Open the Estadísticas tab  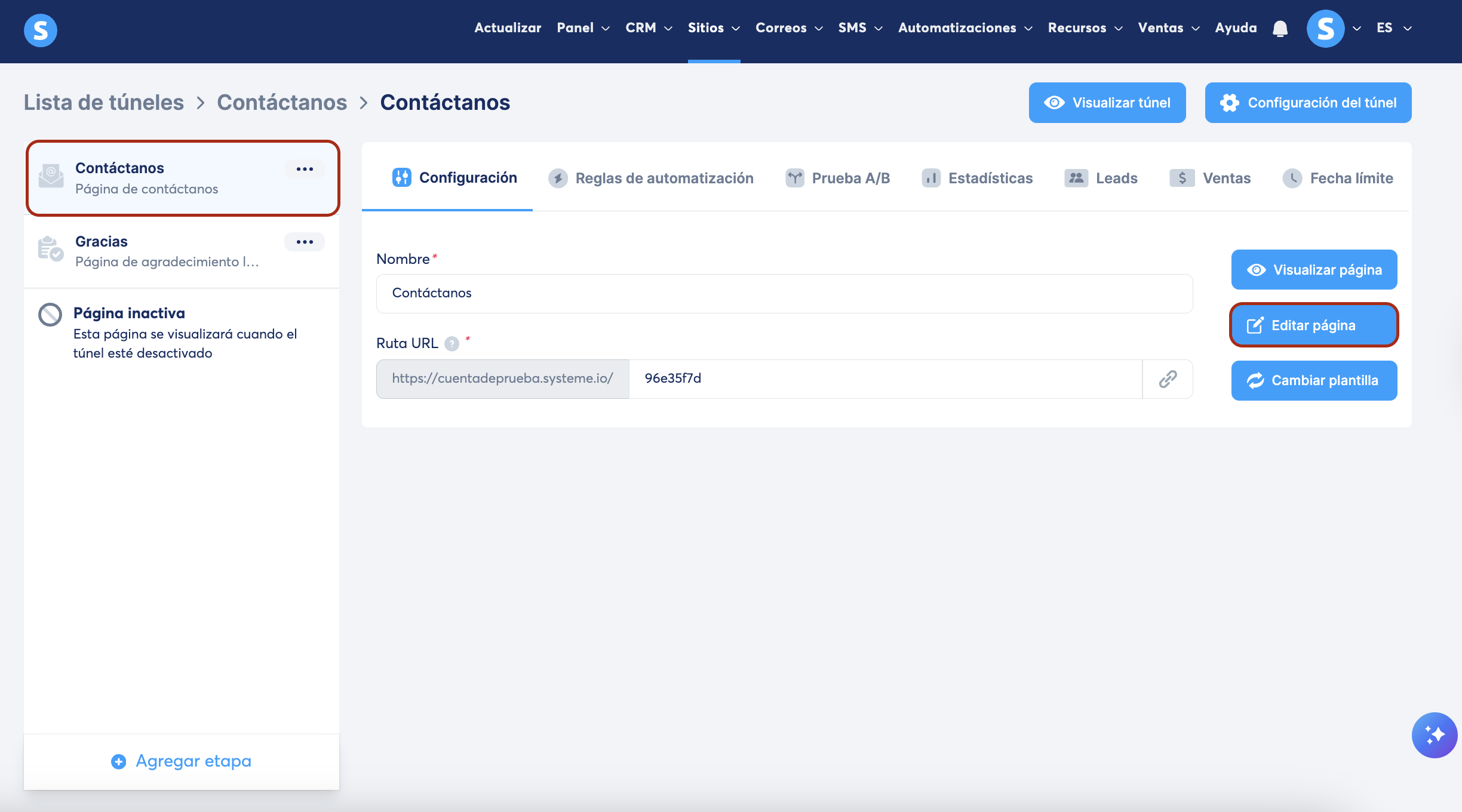point(977,178)
